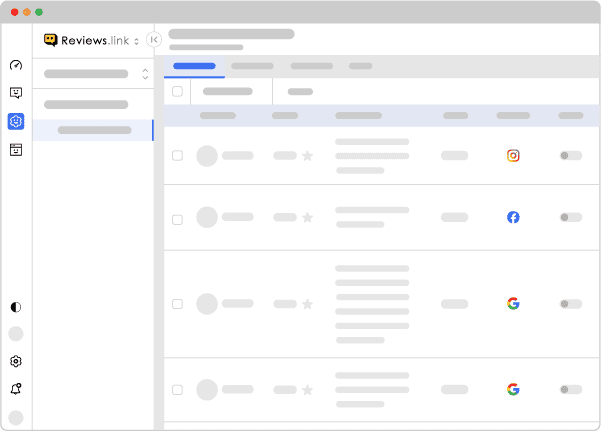Check the last Google review row checkbox

coord(177,390)
